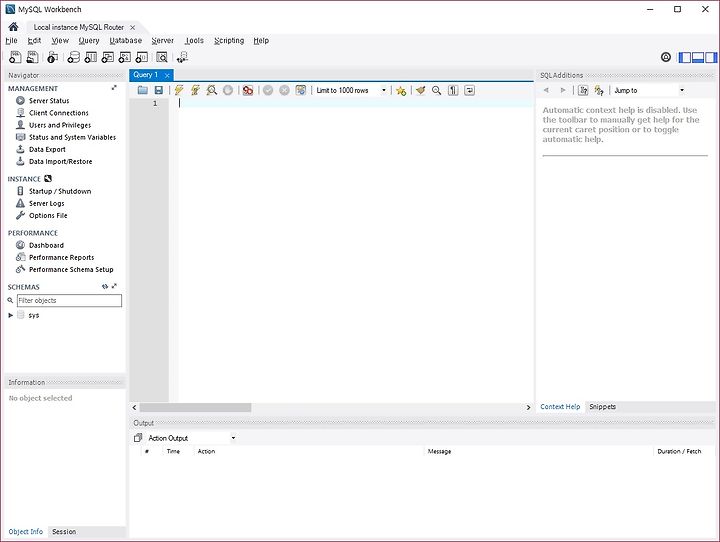Save script icon in Query 1 toolbar
This screenshot has width=720, height=542.
[x=158, y=90]
